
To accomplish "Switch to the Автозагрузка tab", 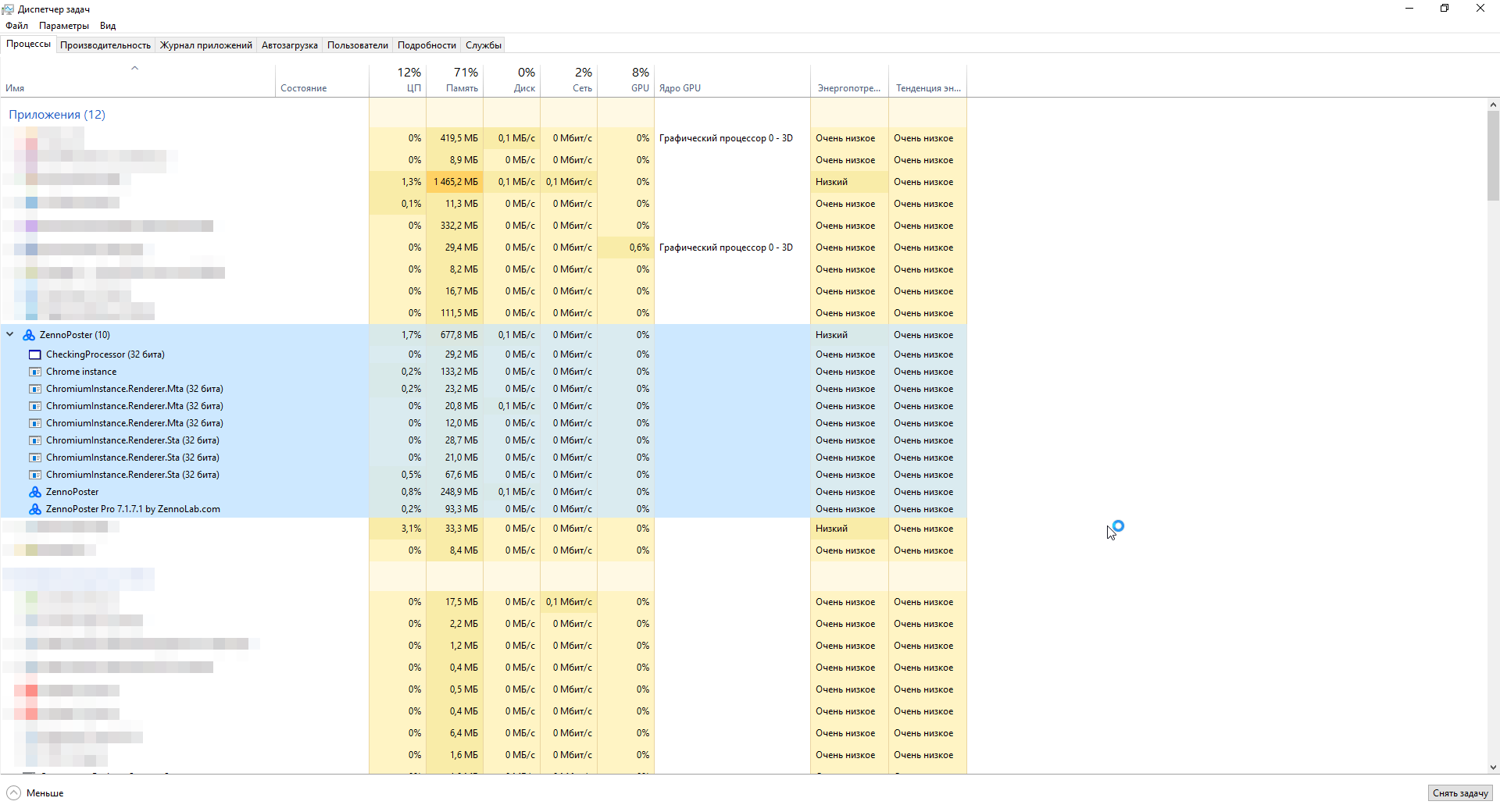I will (x=289, y=45).
